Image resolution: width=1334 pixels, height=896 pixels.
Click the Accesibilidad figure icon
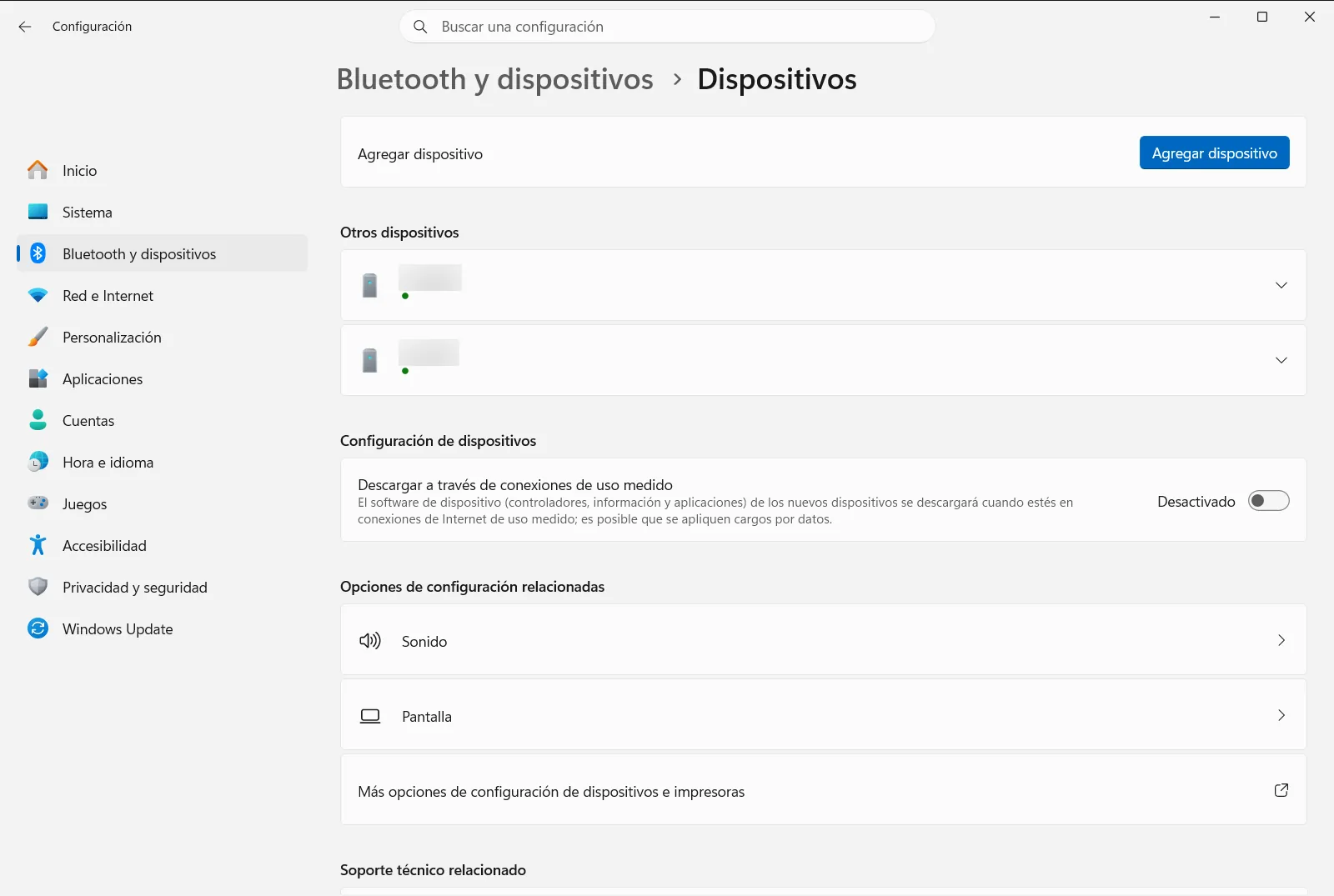[38, 545]
